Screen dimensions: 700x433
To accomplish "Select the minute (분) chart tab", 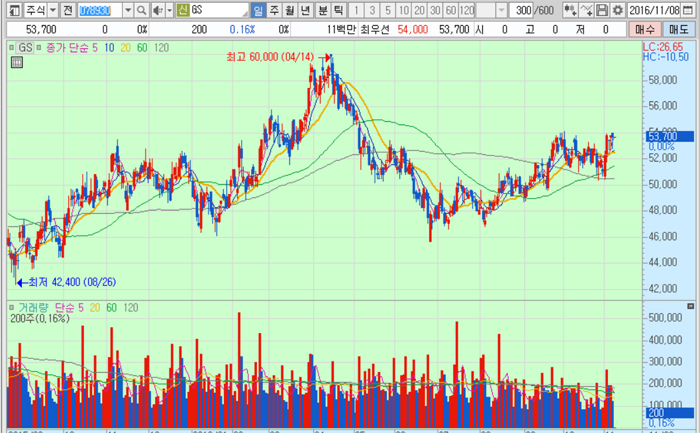I will click(x=322, y=10).
